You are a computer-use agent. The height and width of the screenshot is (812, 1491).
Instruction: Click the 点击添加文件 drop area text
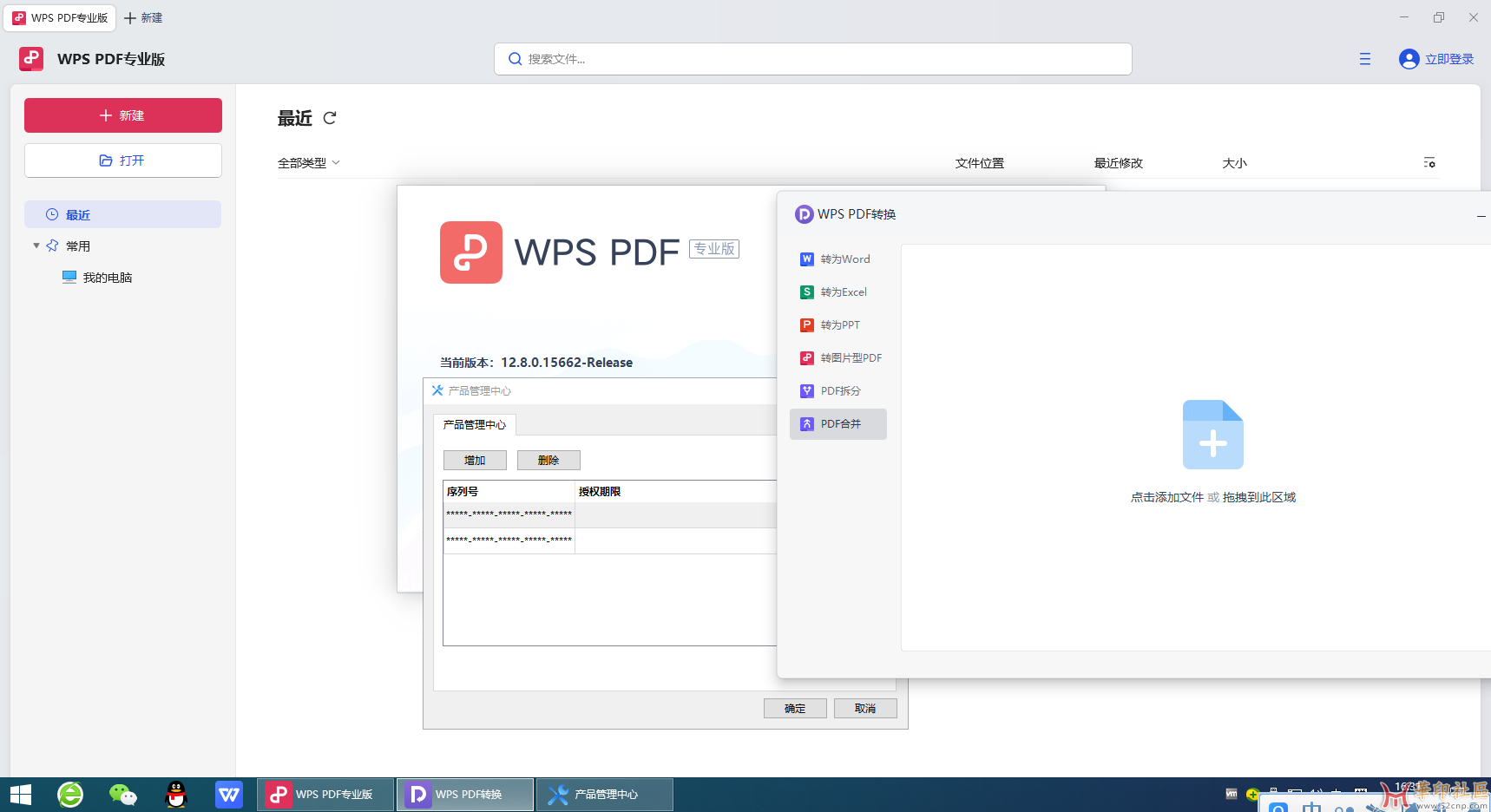1167,497
